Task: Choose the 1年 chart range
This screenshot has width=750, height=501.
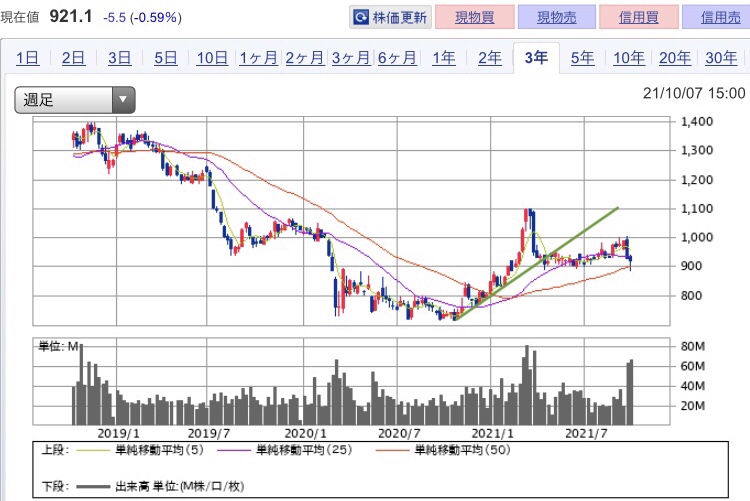Action: (x=444, y=58)
